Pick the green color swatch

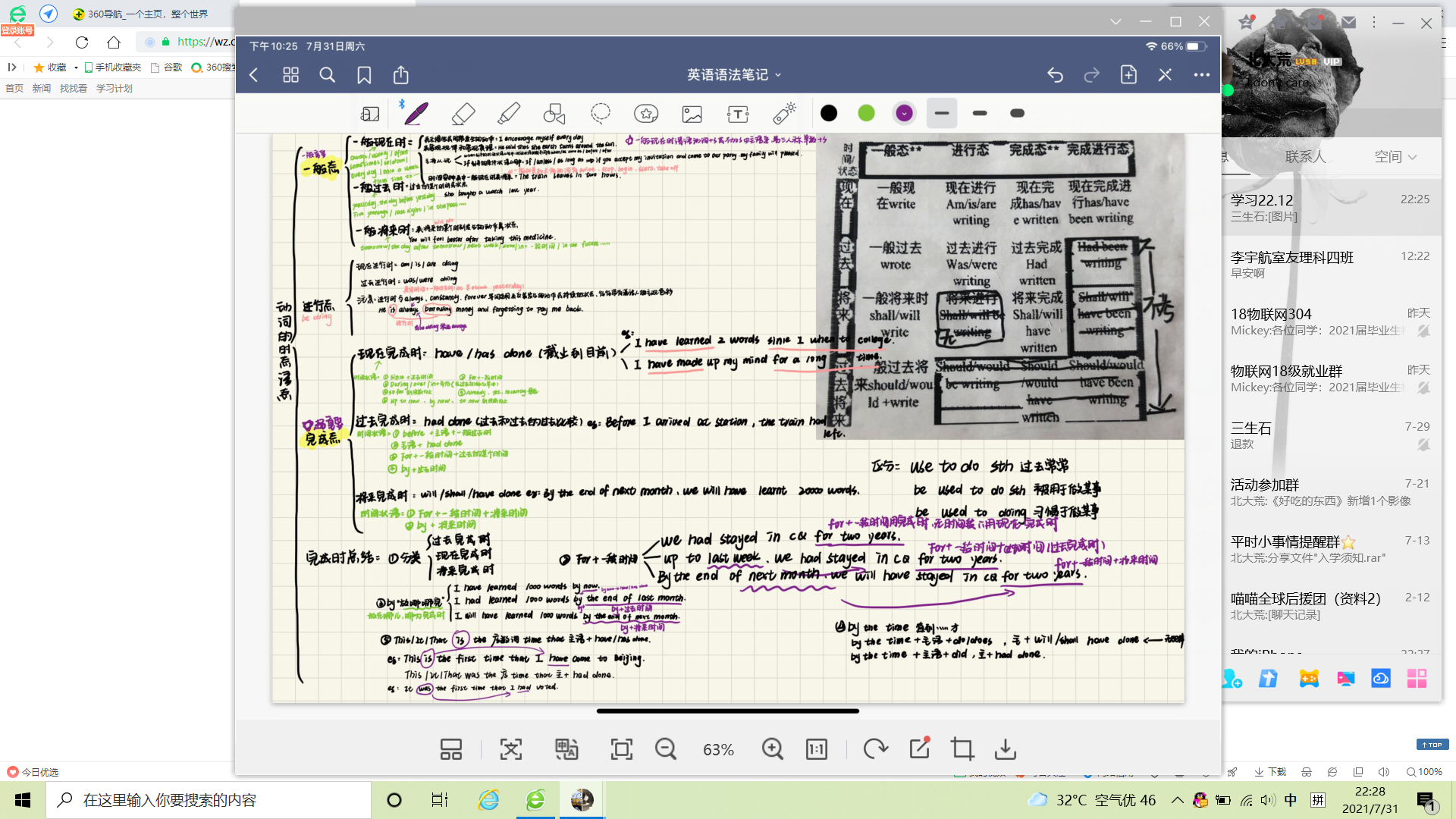866,114
